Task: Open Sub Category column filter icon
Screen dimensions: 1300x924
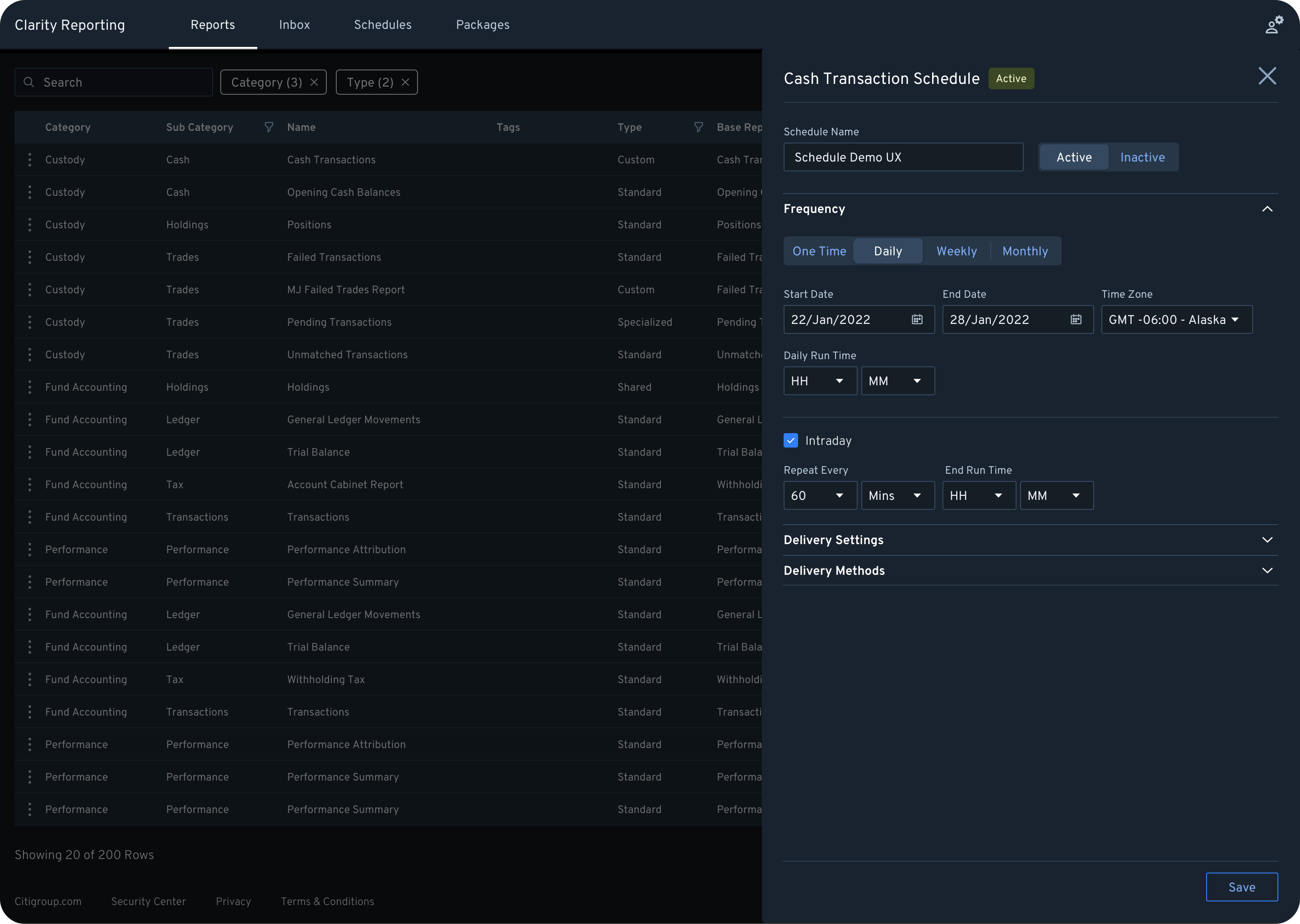Action: (x=269, y=127)
